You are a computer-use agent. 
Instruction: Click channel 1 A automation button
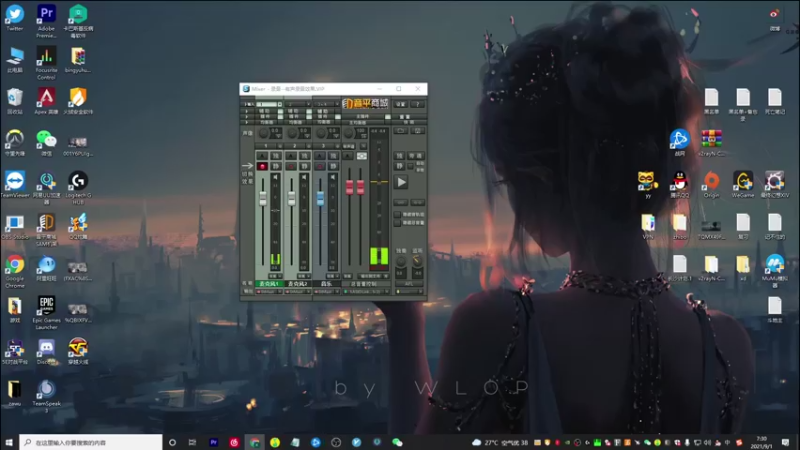(x=262, y=156)
